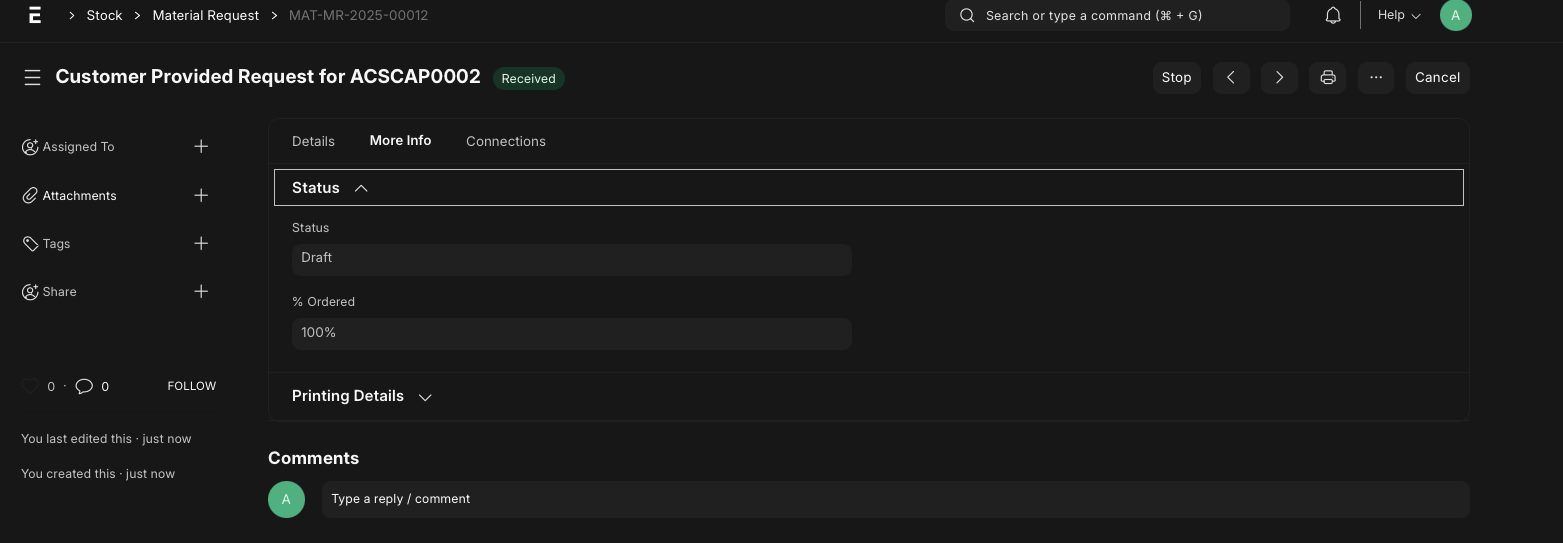Switch to the Details tab
1563x543 pixels.
pyautogui.click(x=313, y=141)
